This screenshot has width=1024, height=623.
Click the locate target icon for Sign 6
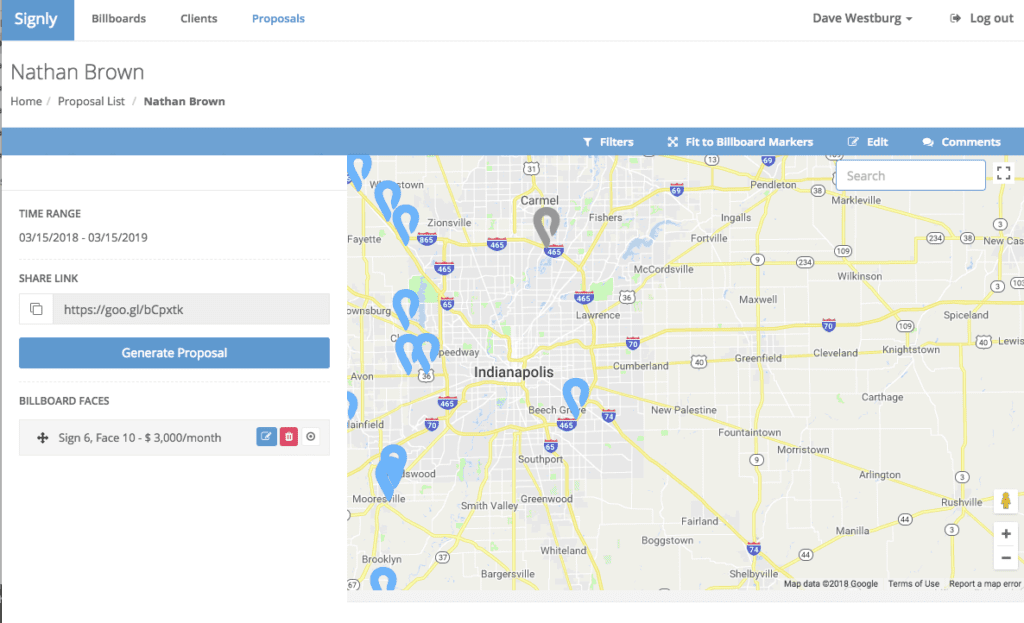(x=311, y=437)
